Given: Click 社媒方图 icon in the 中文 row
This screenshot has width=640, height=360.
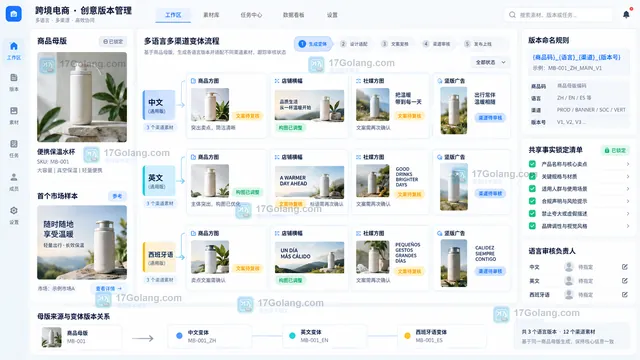Looking at the screenshot, I should coord(358,81).
